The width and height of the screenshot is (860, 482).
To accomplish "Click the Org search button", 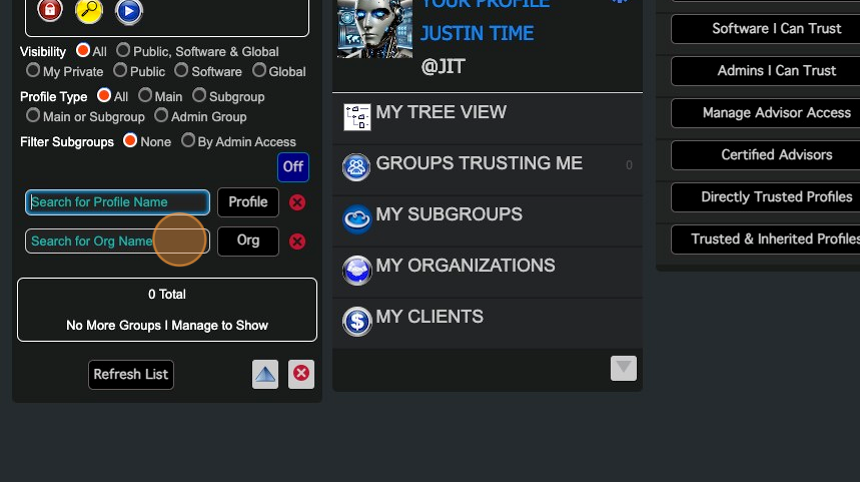I will pos(248,241).
